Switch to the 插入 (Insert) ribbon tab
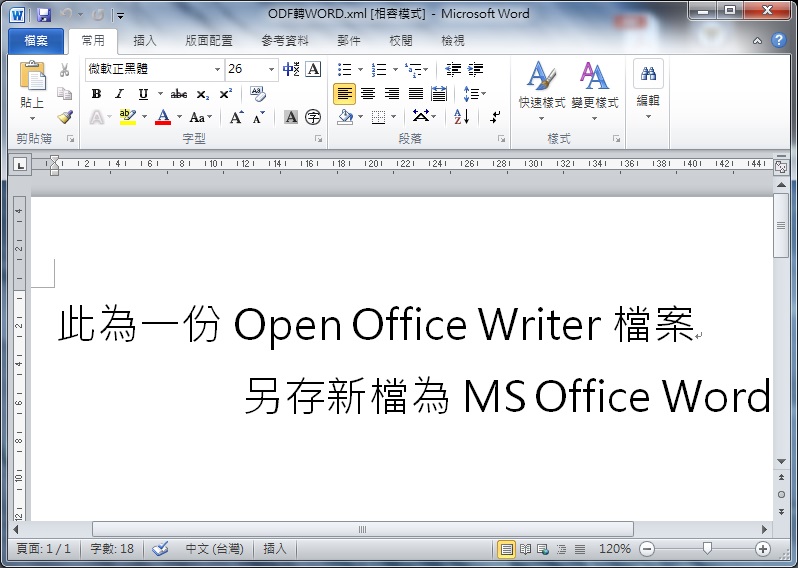This screenshot has width=798, height=568. tap(145, 41)
